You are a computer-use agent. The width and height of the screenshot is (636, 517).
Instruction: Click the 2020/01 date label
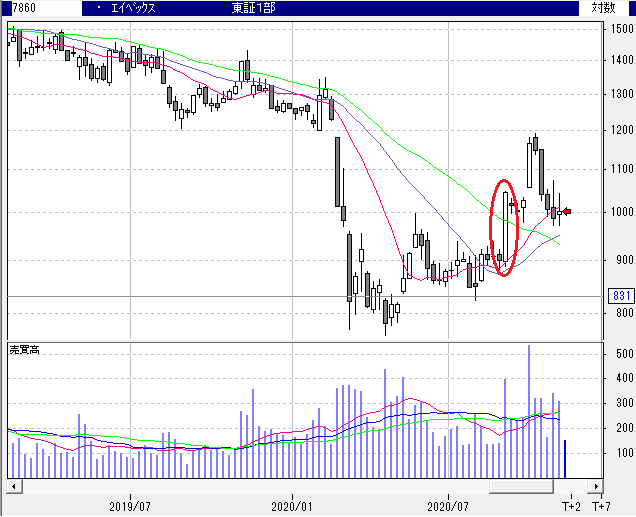292,506
